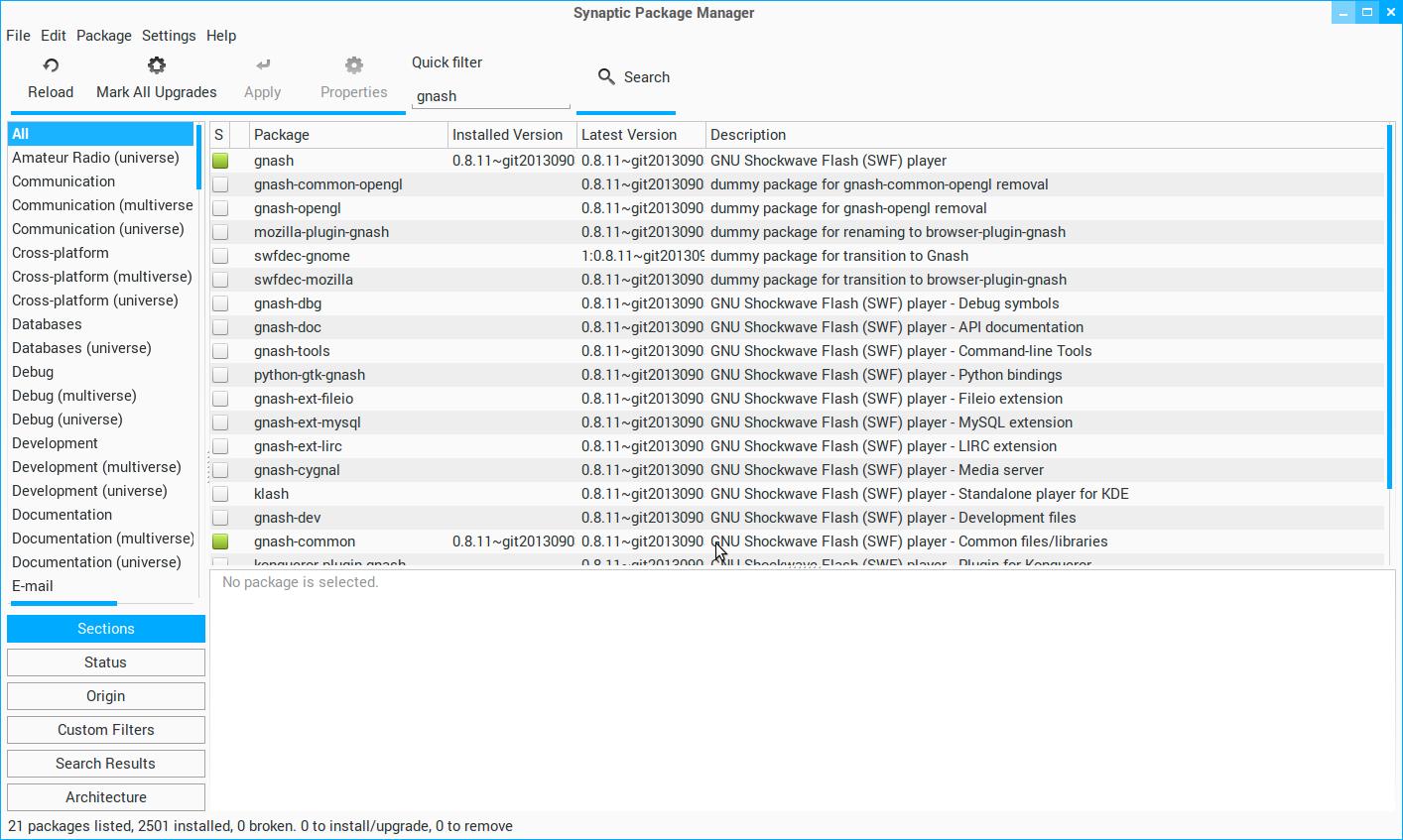The image size is (1403, 840).
Task: Click the green status box for gnash-common
Action: pos(220,541)
